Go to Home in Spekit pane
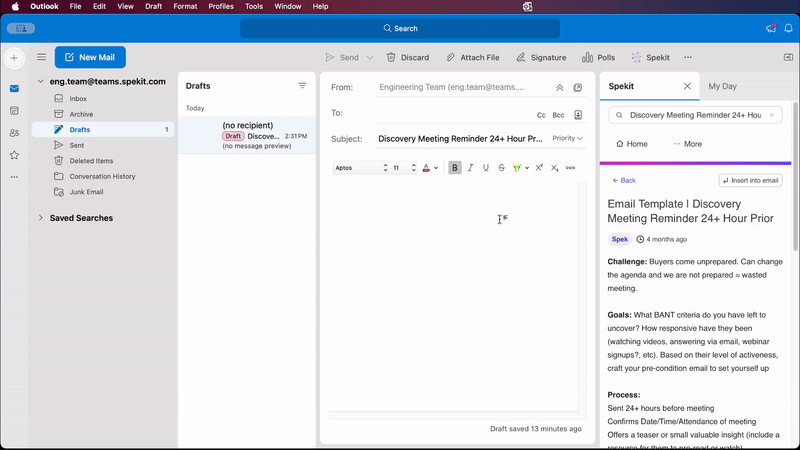800x450 pixels. tap(632, 144)
